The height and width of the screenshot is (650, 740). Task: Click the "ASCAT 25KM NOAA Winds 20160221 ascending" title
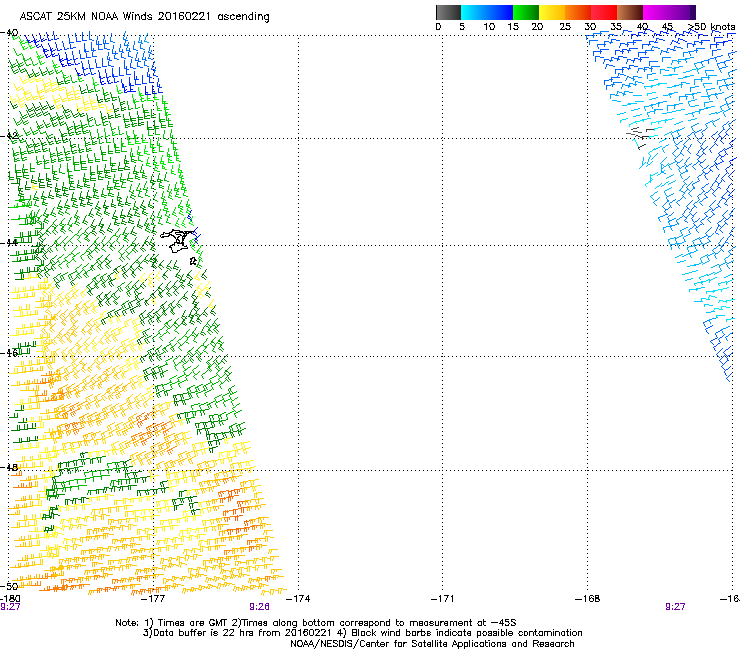[x=144, y=17]
